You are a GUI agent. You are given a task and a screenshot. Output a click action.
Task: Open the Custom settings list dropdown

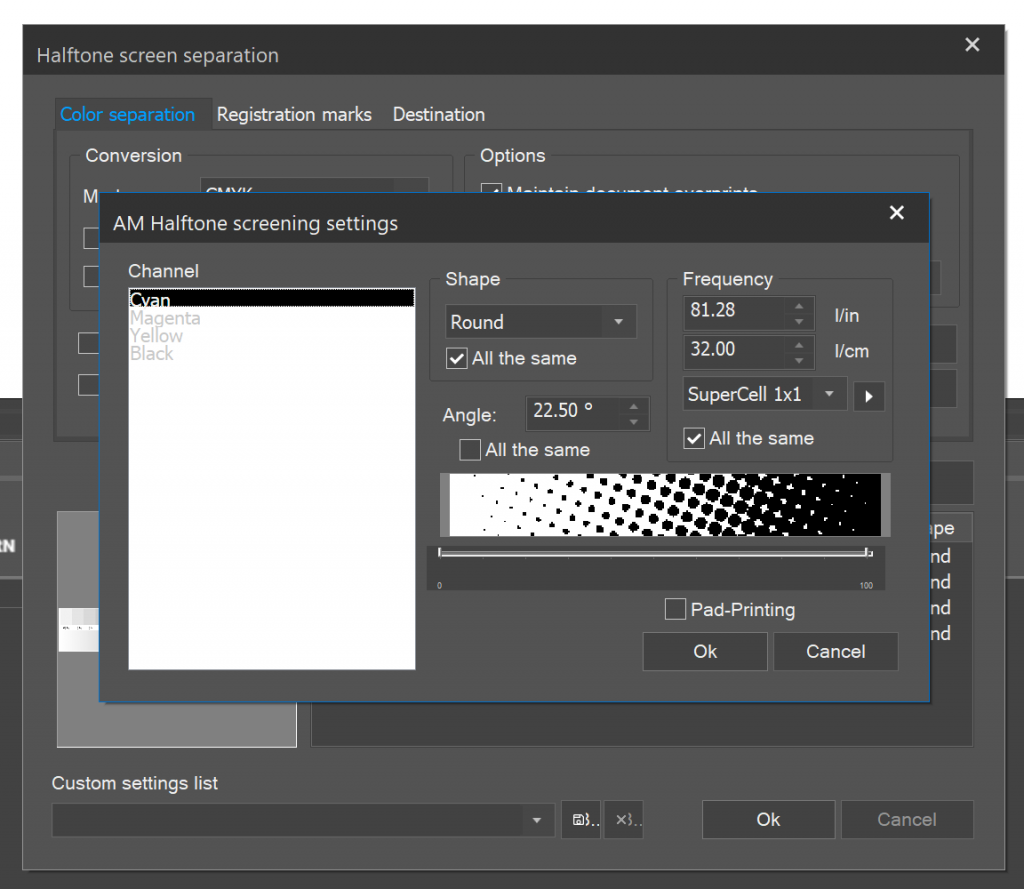[x=537, y=820]
